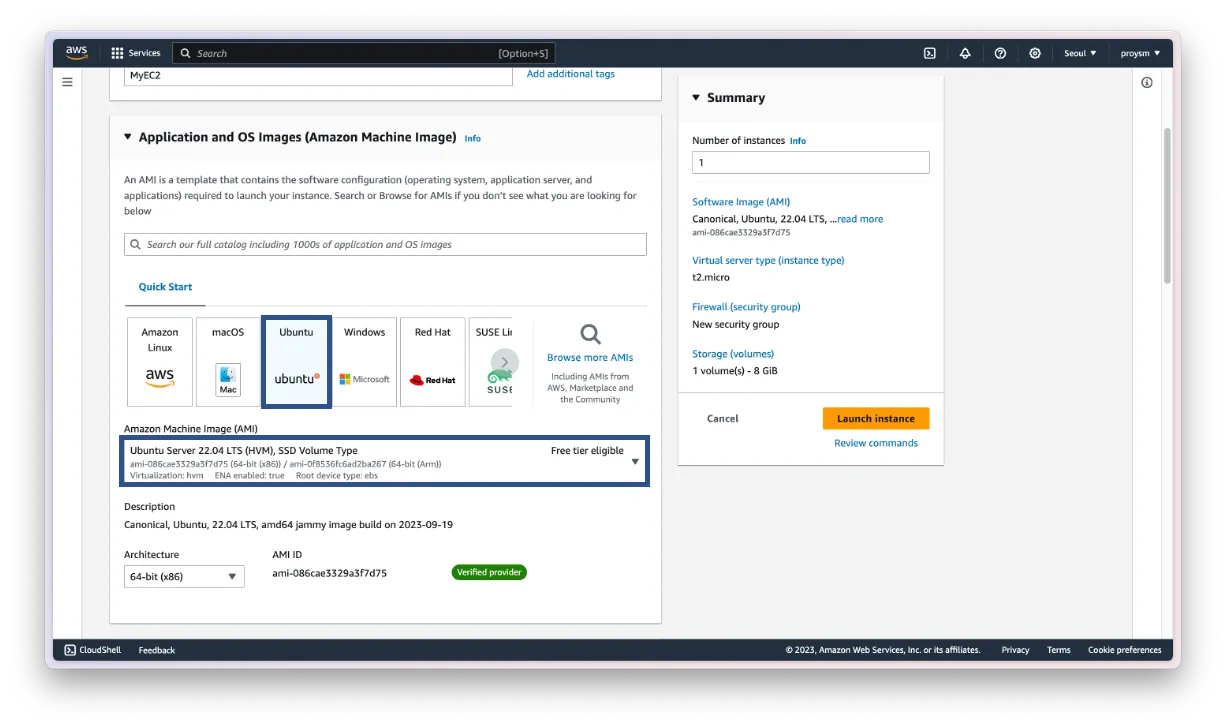Click the Feedback link in footer
Screen dimensions: 1226x728
157,650
